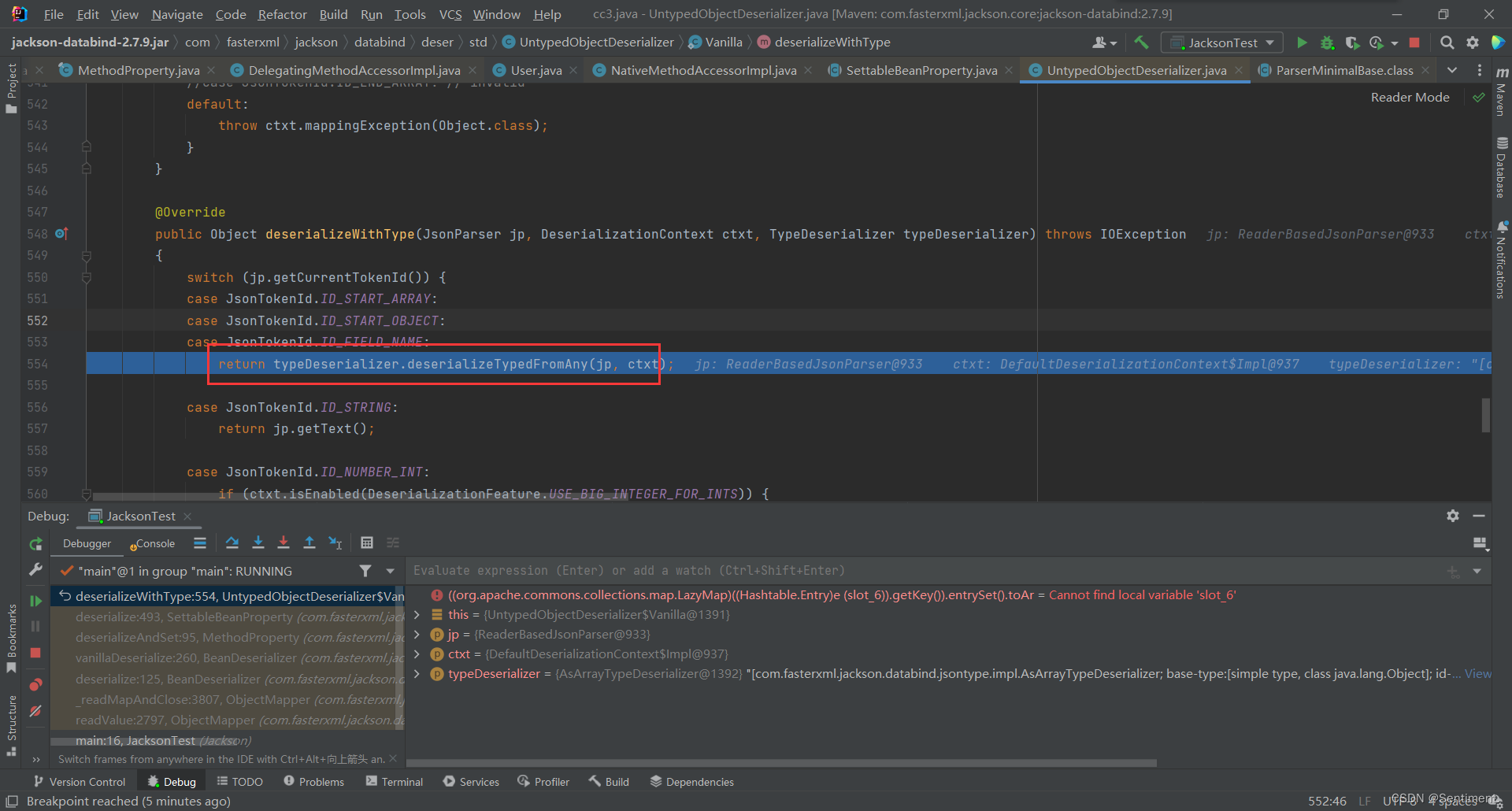Click the Step Out arrow icon
Screen dimensions: 1512x811
point(309,543)
